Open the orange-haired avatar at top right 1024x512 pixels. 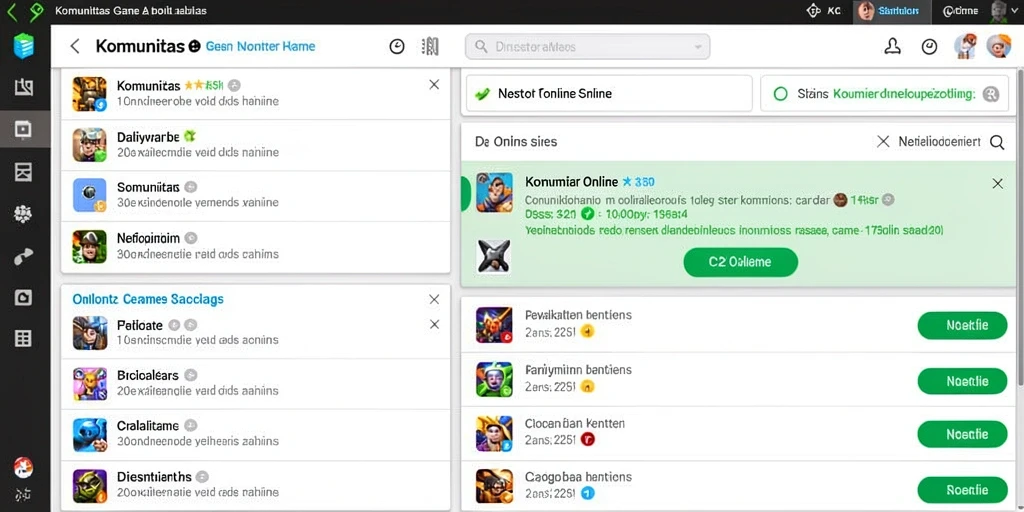999,46
